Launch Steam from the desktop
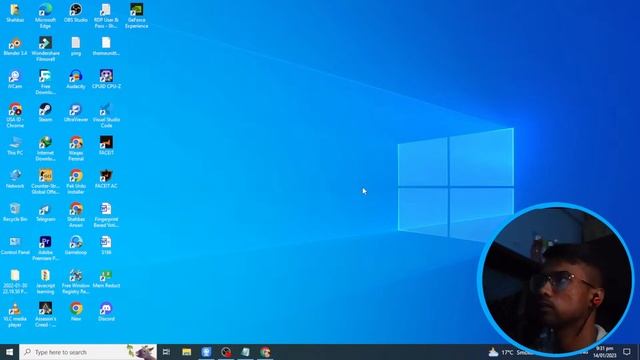The height and width of the screenshot is (360, 640). pos(45,113)
